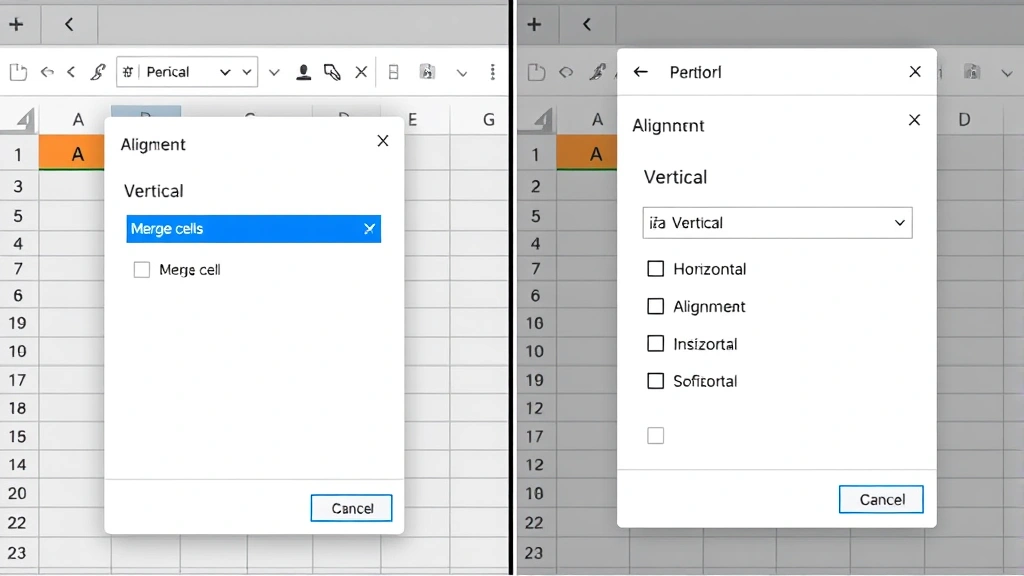Tick the Merge cell checkbox

click(x=142, y=269)
